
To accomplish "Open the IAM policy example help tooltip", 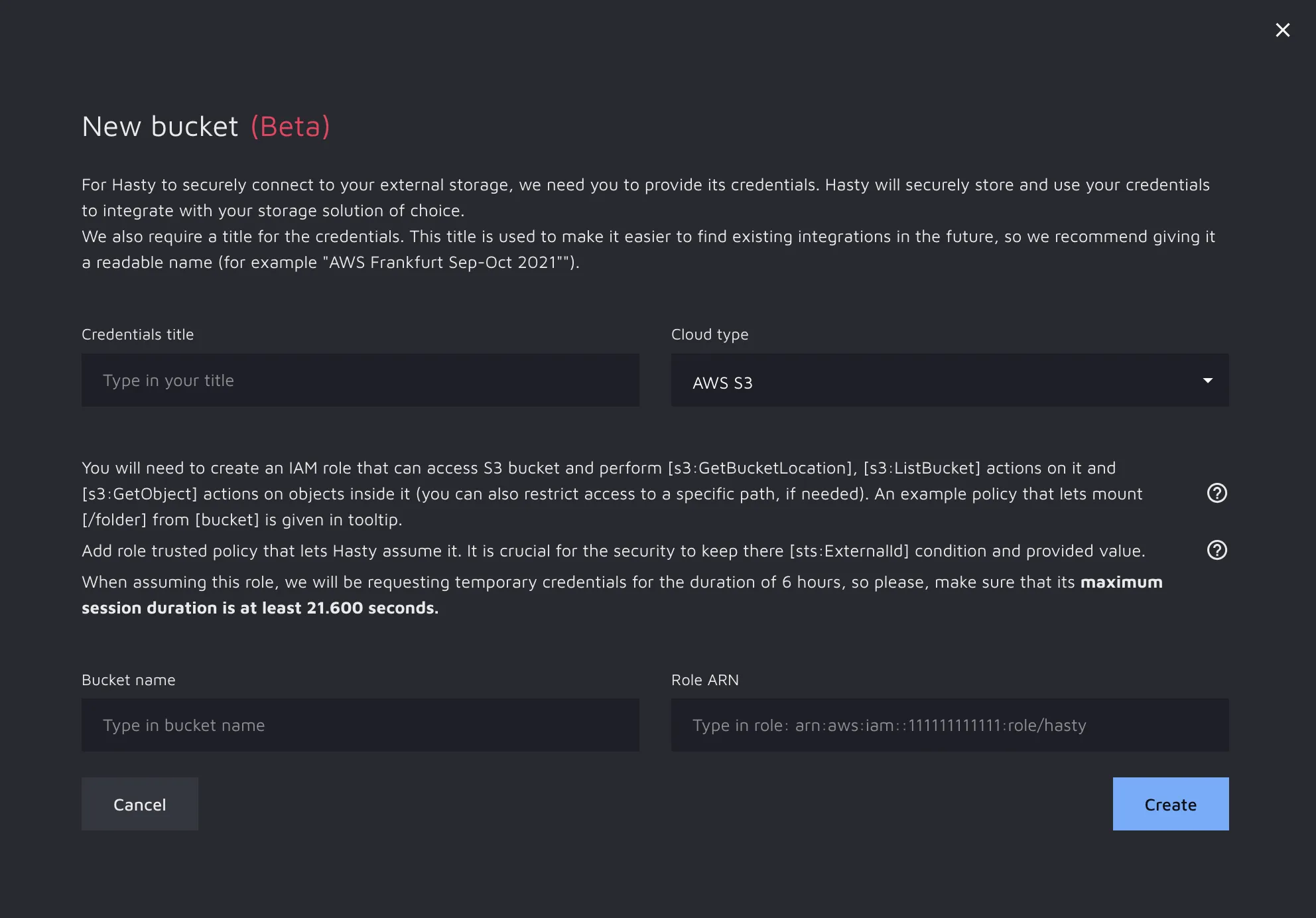I will coord(1217,493).
